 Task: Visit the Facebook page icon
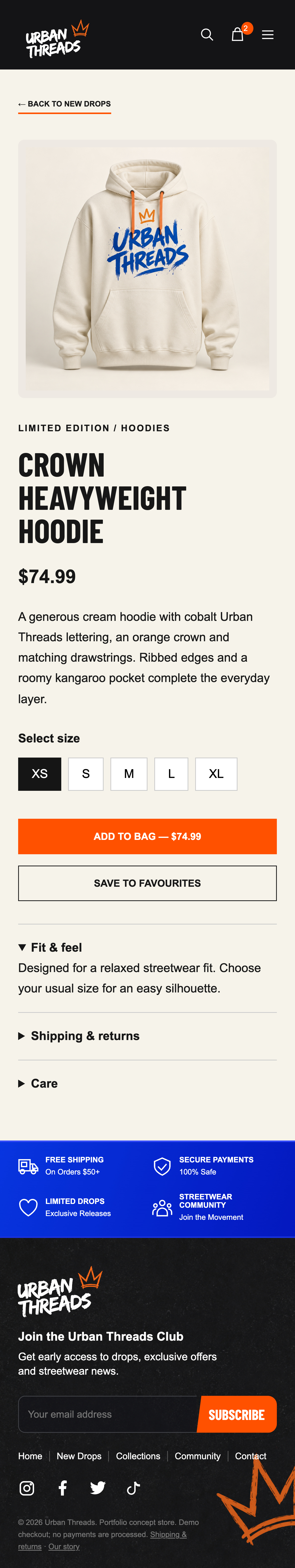coord(62,1488)
